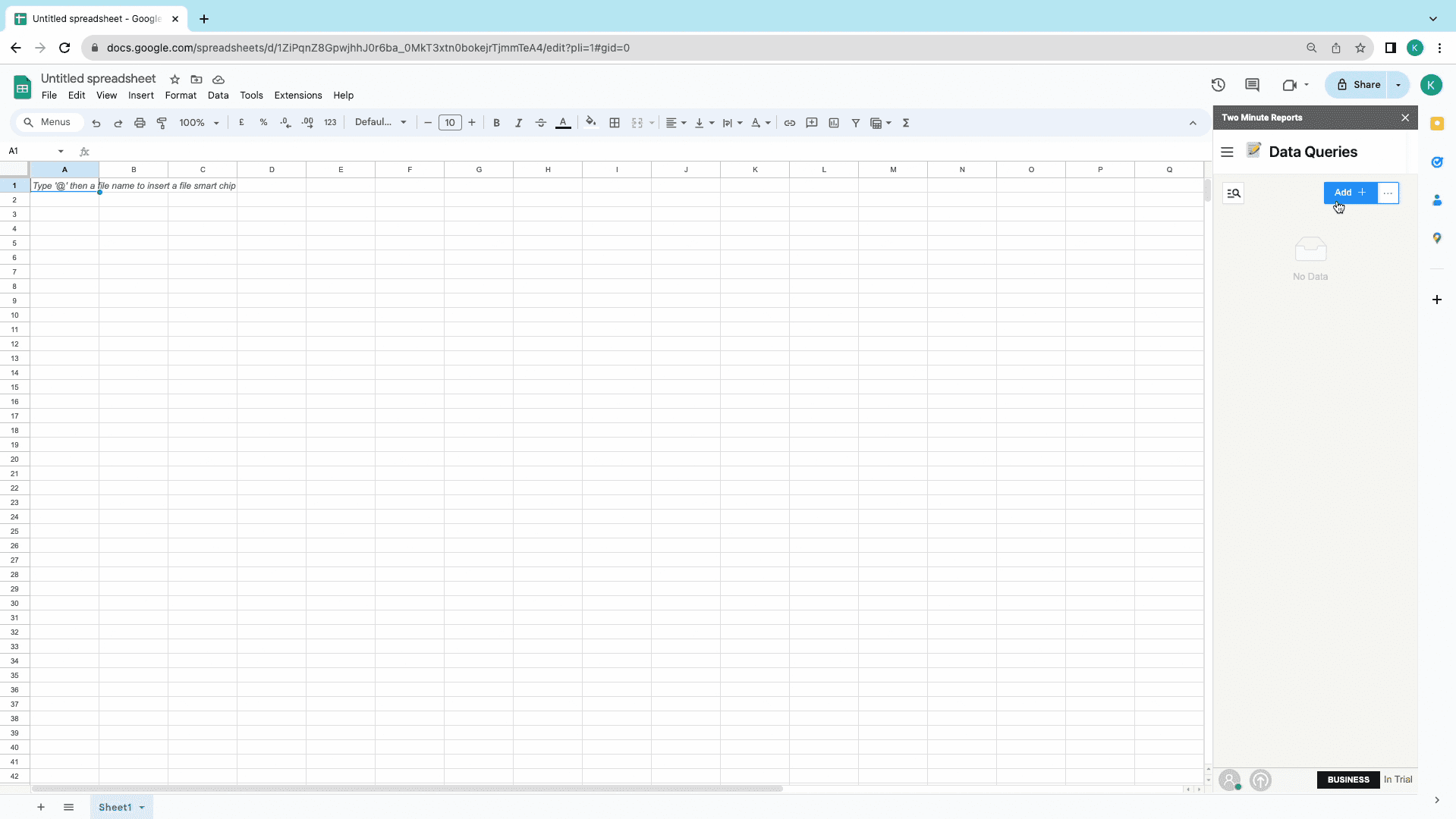1456x819 pixels.
Task: Print the spreadsheet using printer icon
Action: 140,123
